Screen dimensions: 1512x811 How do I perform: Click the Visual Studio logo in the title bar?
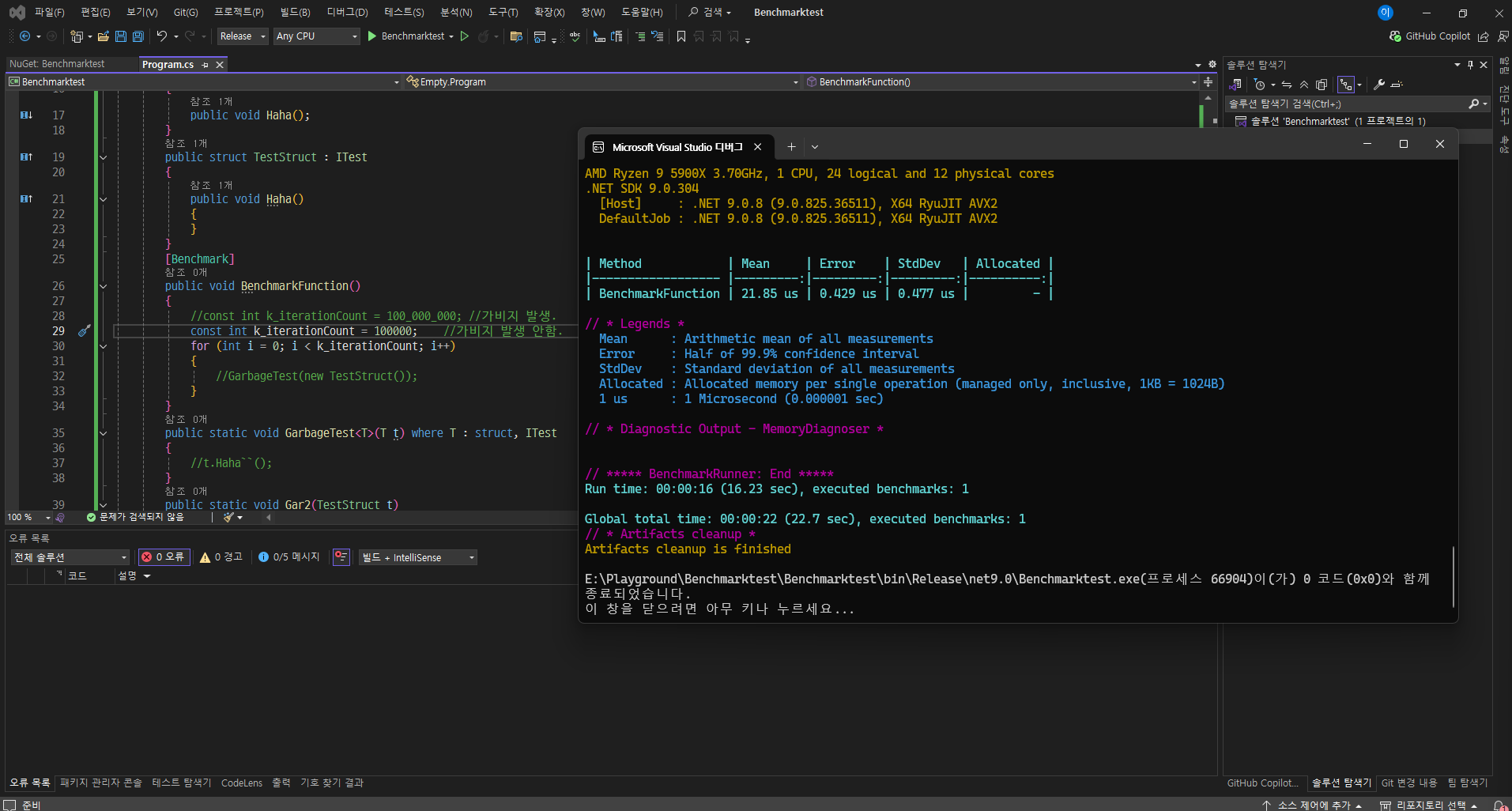tap(17, 13)
